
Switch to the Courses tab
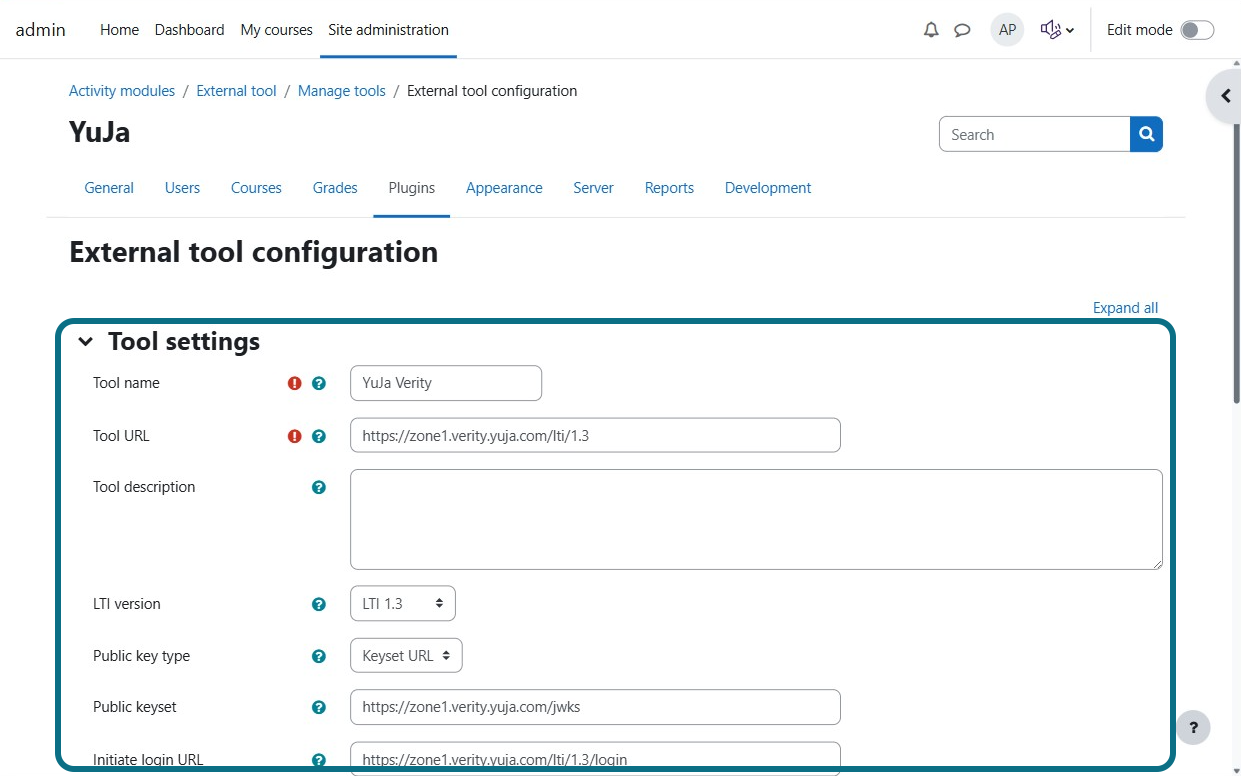tap(256, 188)
